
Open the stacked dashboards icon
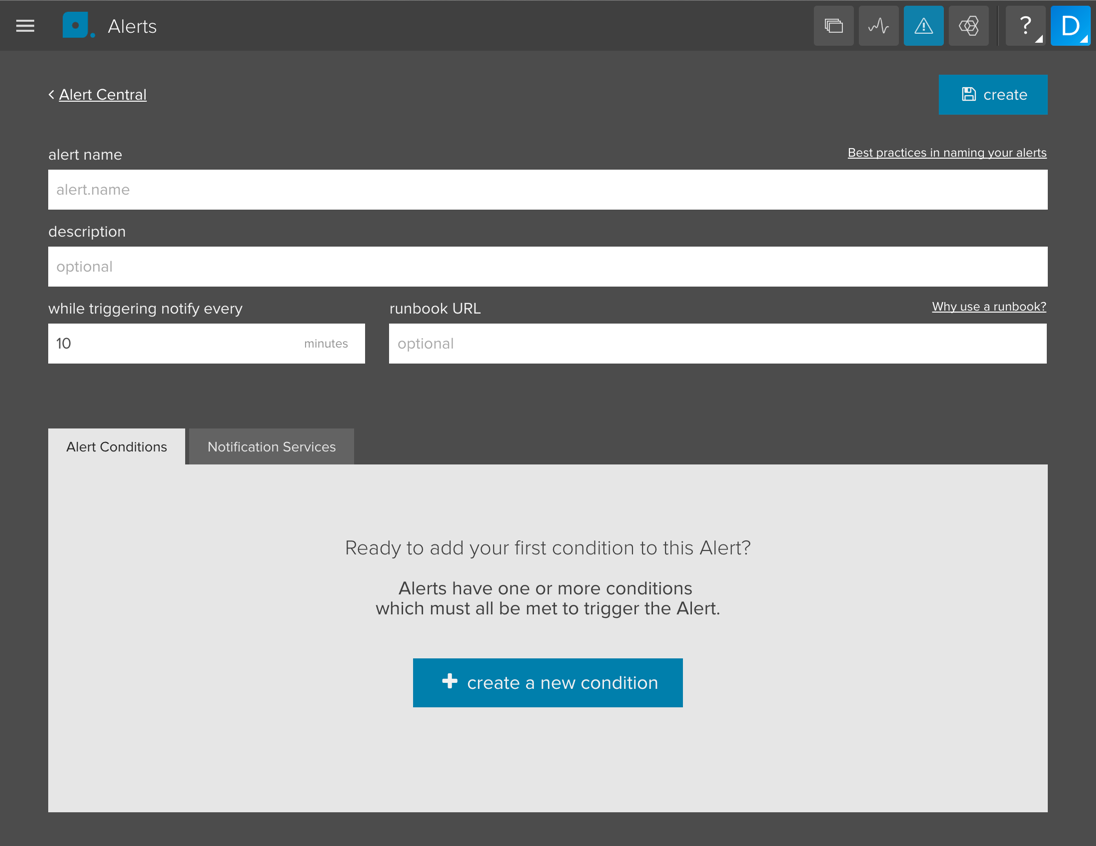point(833,26)
